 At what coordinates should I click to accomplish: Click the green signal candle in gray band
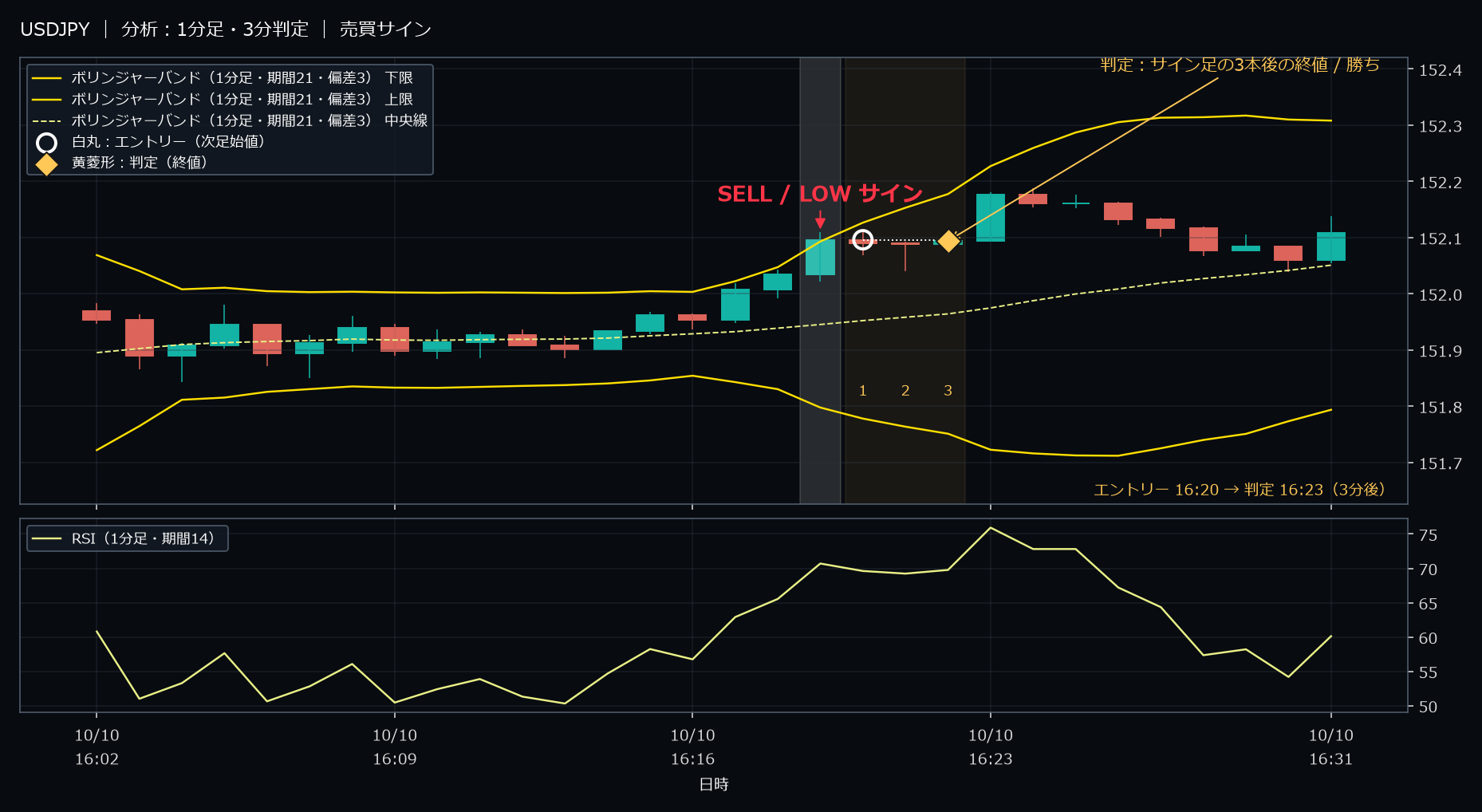820,257
